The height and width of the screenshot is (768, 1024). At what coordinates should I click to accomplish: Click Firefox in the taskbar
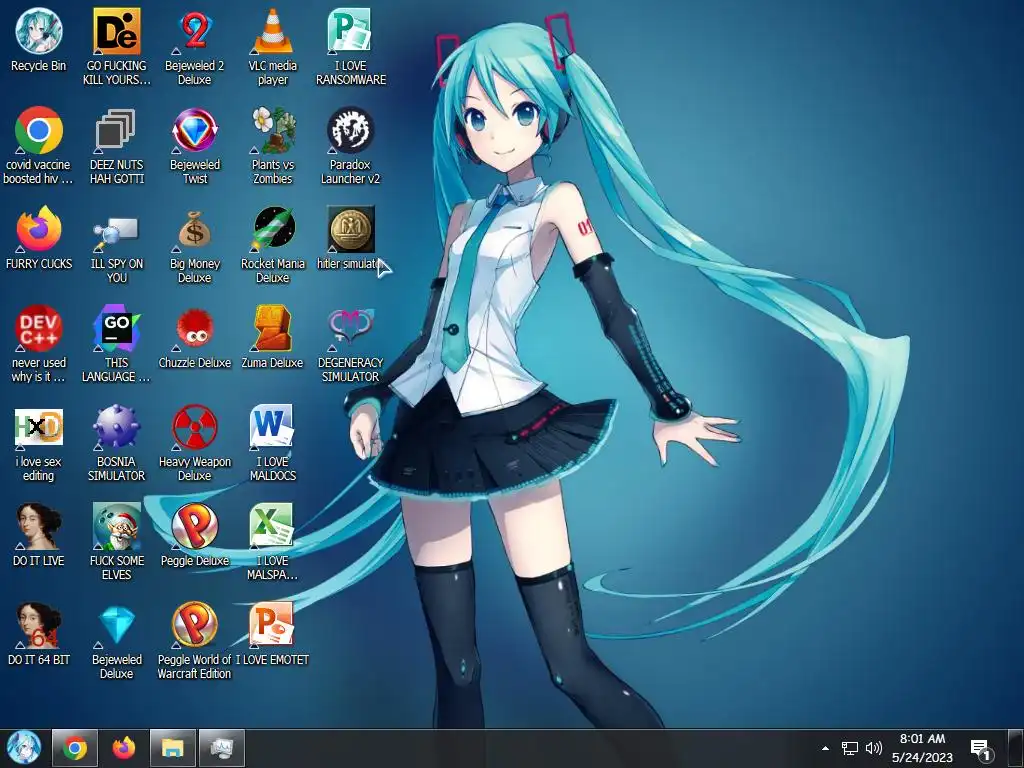123,748
